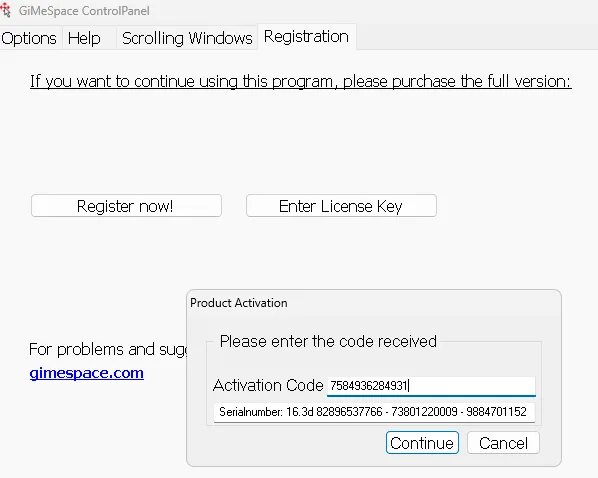
Task: Select the Serialnumber text box
Action: (374, 412)
